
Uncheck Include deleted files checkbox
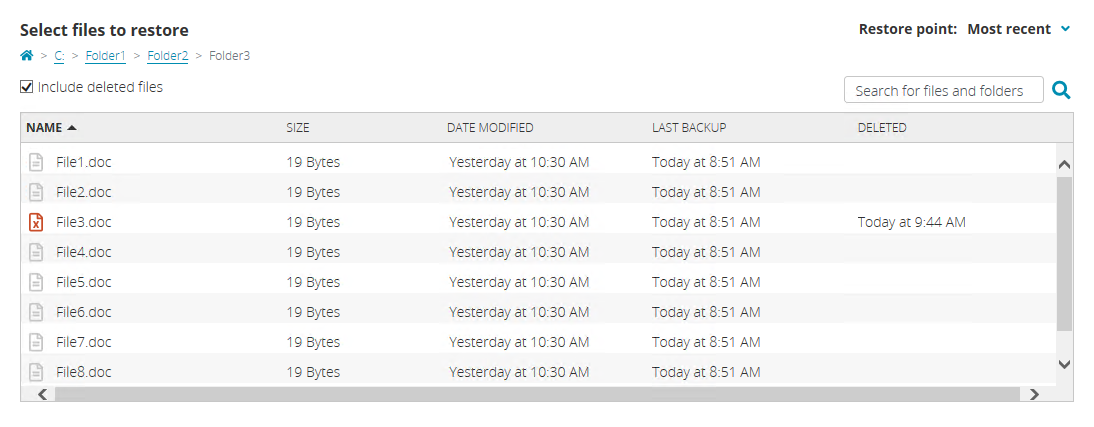27,87
